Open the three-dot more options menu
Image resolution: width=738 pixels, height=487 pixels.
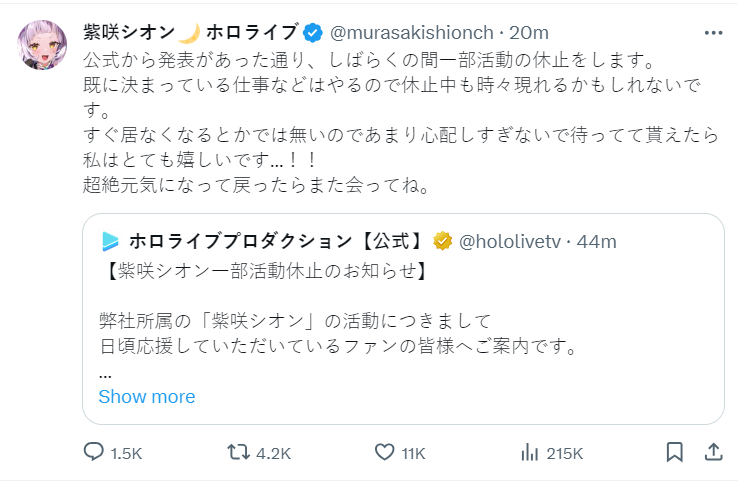[712, 32]
